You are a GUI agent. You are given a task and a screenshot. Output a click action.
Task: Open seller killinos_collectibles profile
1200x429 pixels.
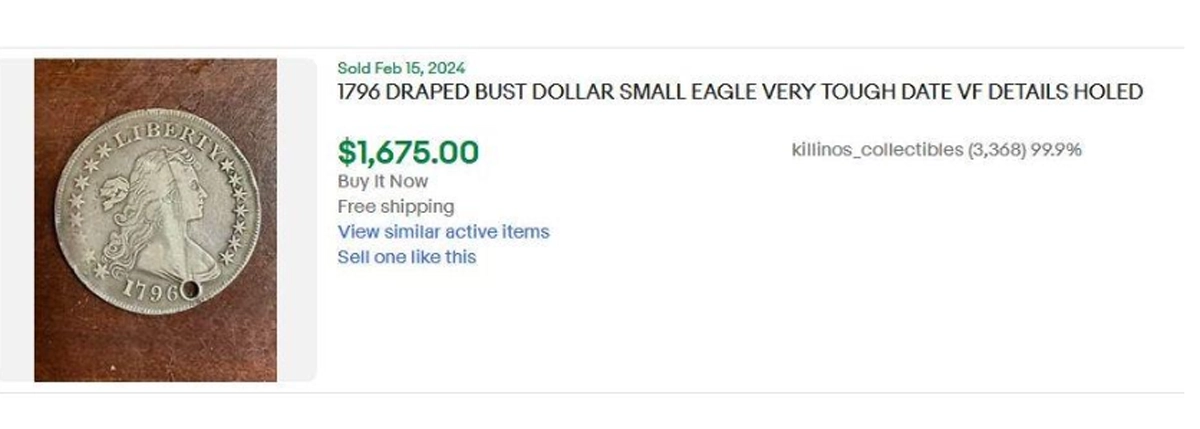point(876,150)
